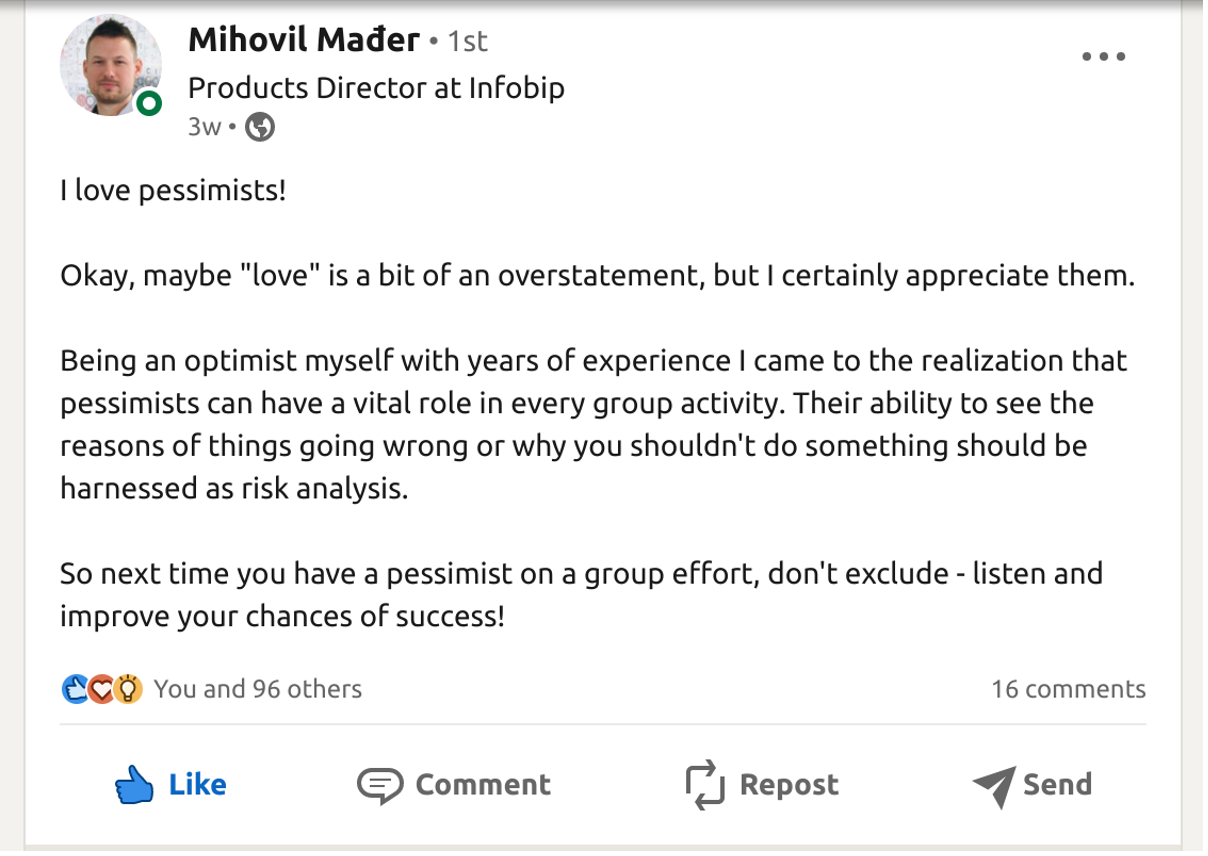The height and width of the screenshot is (856, 1208).
Task: Open the three-dots post options menu
Action: click(1104, 57)
